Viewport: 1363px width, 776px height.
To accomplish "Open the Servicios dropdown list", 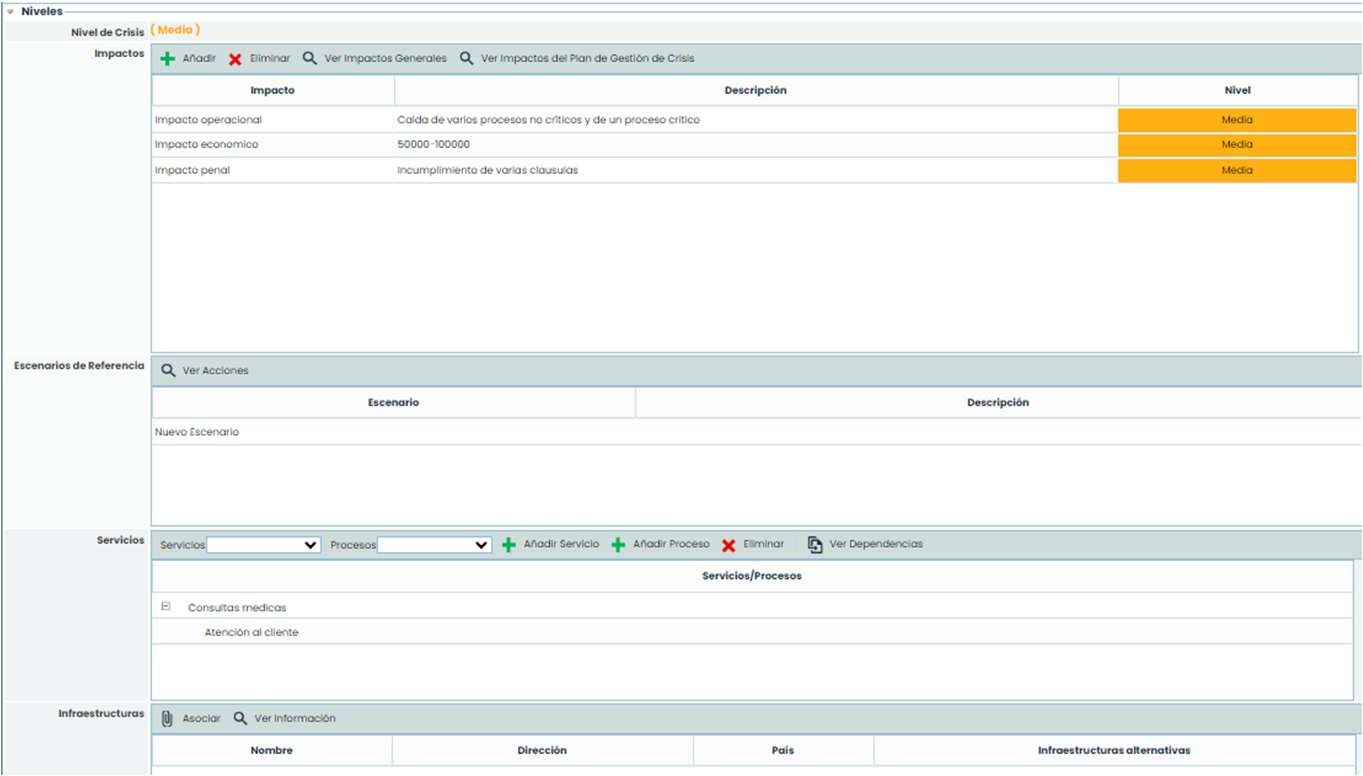I will click(x=263, y=545).
